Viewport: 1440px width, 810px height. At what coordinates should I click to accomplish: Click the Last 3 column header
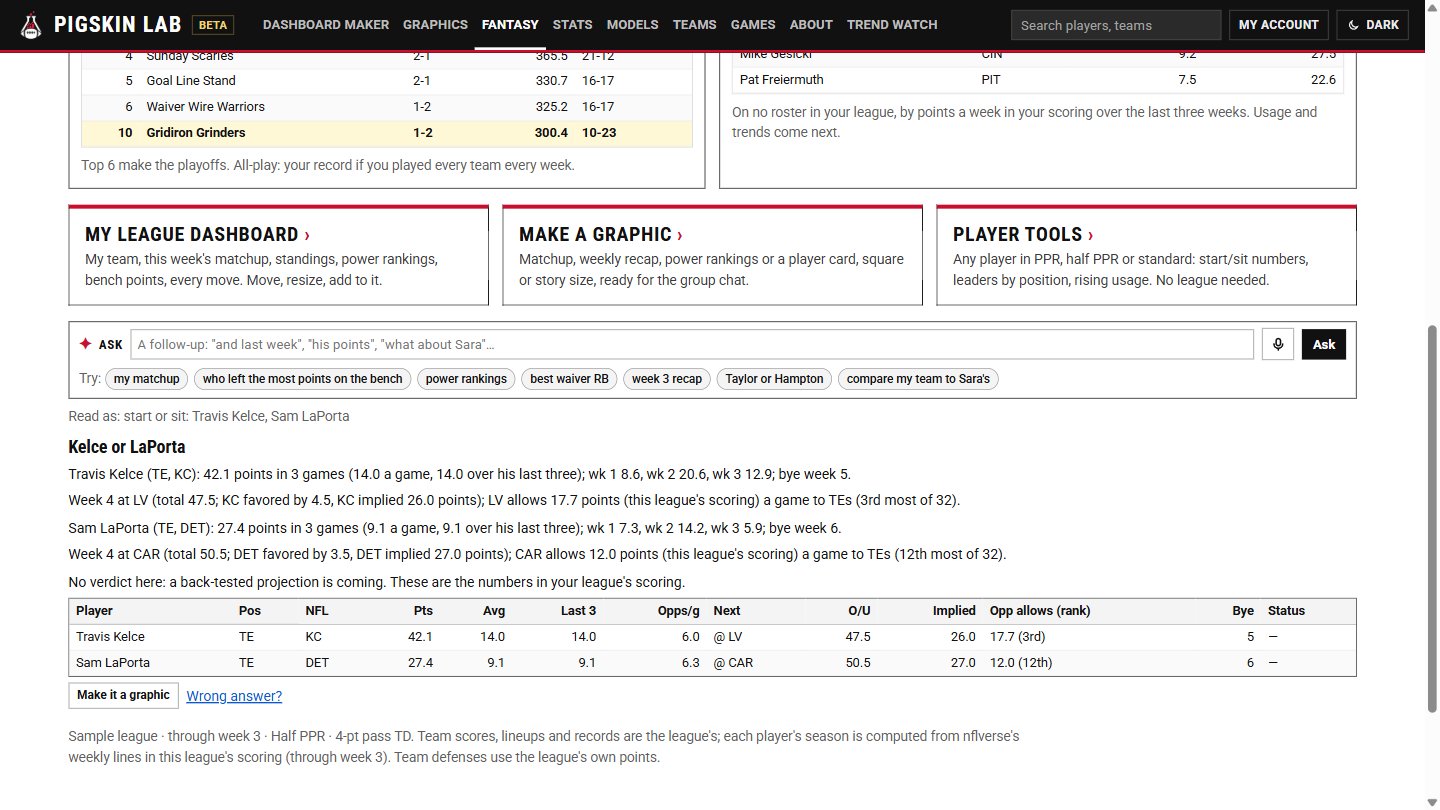(x=578, y=611)
